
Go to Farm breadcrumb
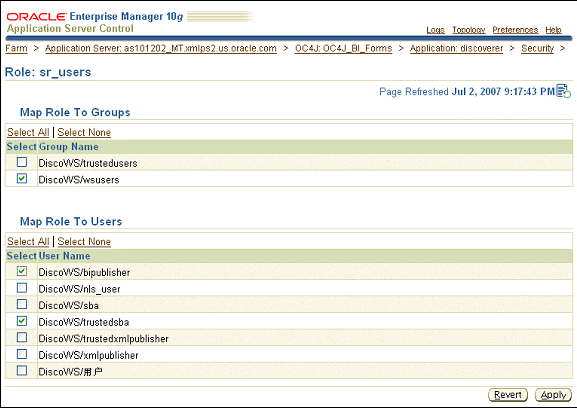pyautogui.click(x=16, y=48)
